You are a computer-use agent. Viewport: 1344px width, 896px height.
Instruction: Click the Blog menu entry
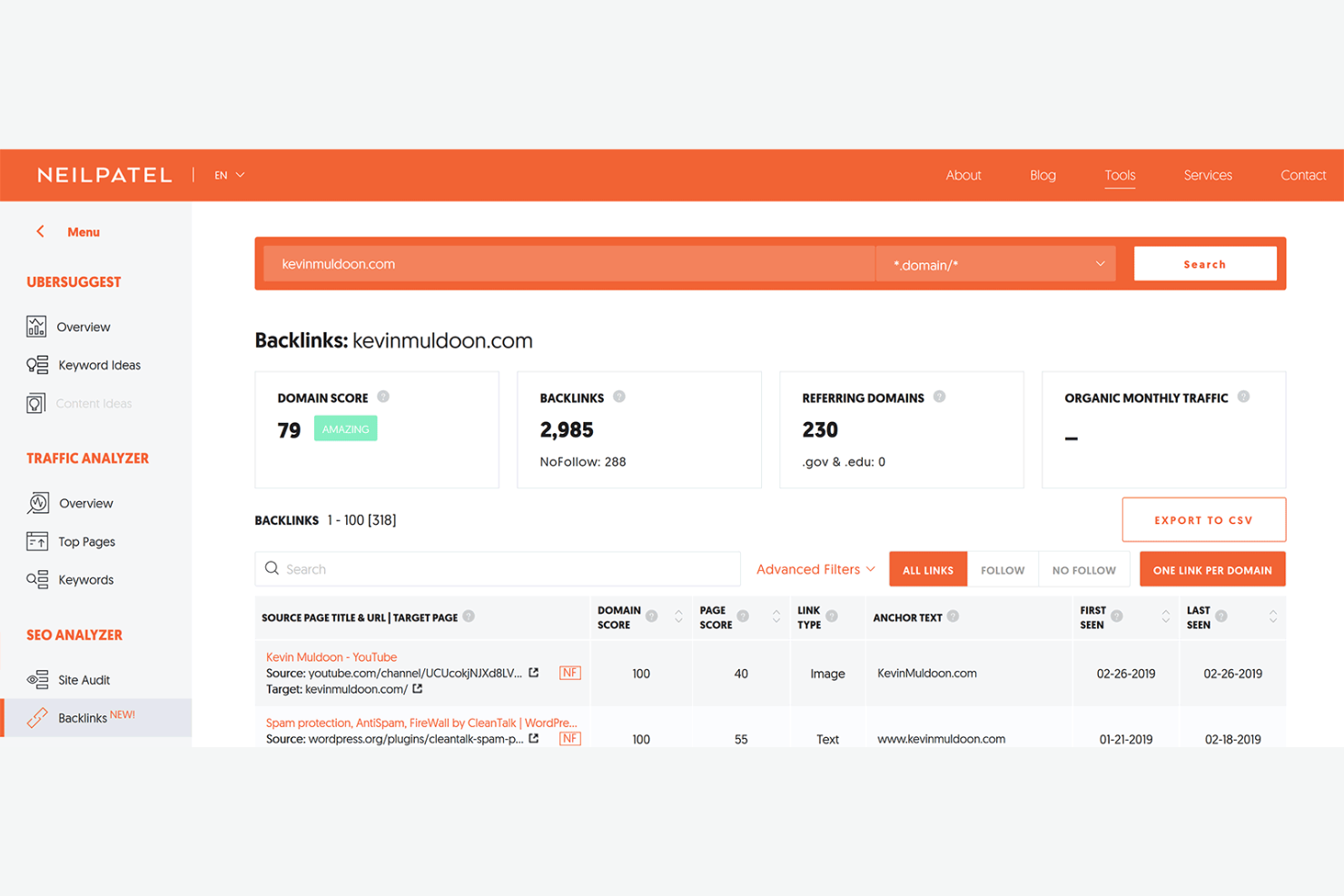(1043, 174)
